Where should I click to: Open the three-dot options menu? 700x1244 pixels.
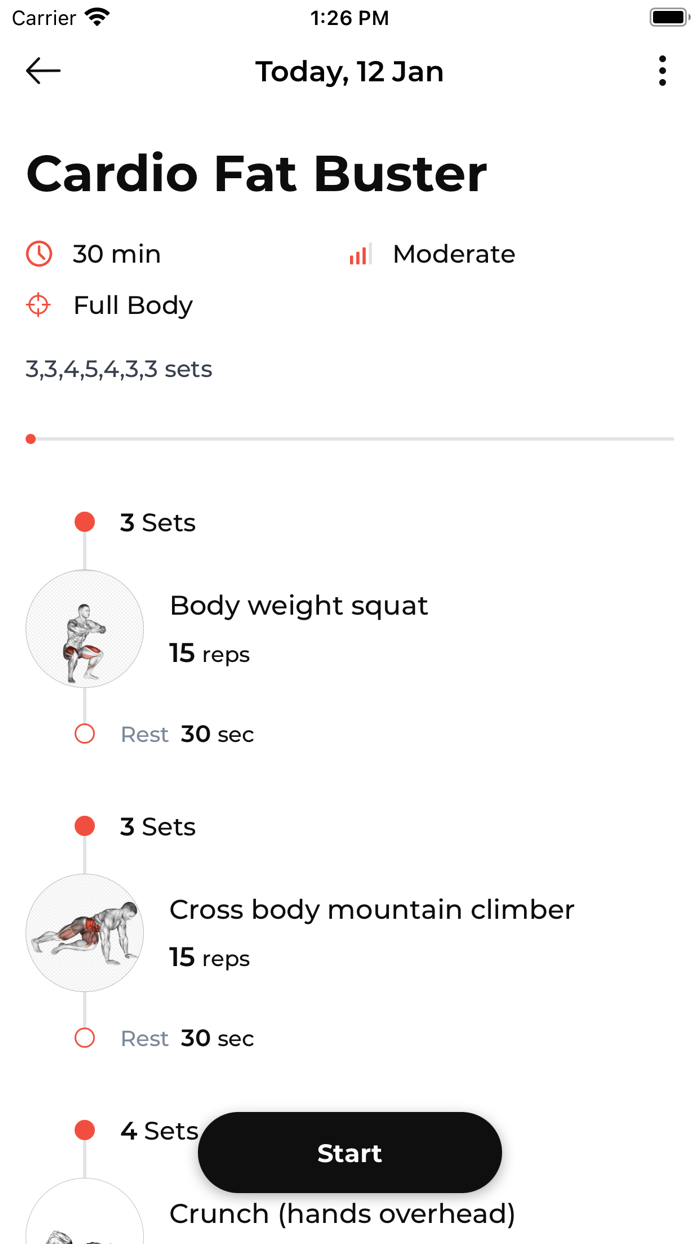coord(662,71)
